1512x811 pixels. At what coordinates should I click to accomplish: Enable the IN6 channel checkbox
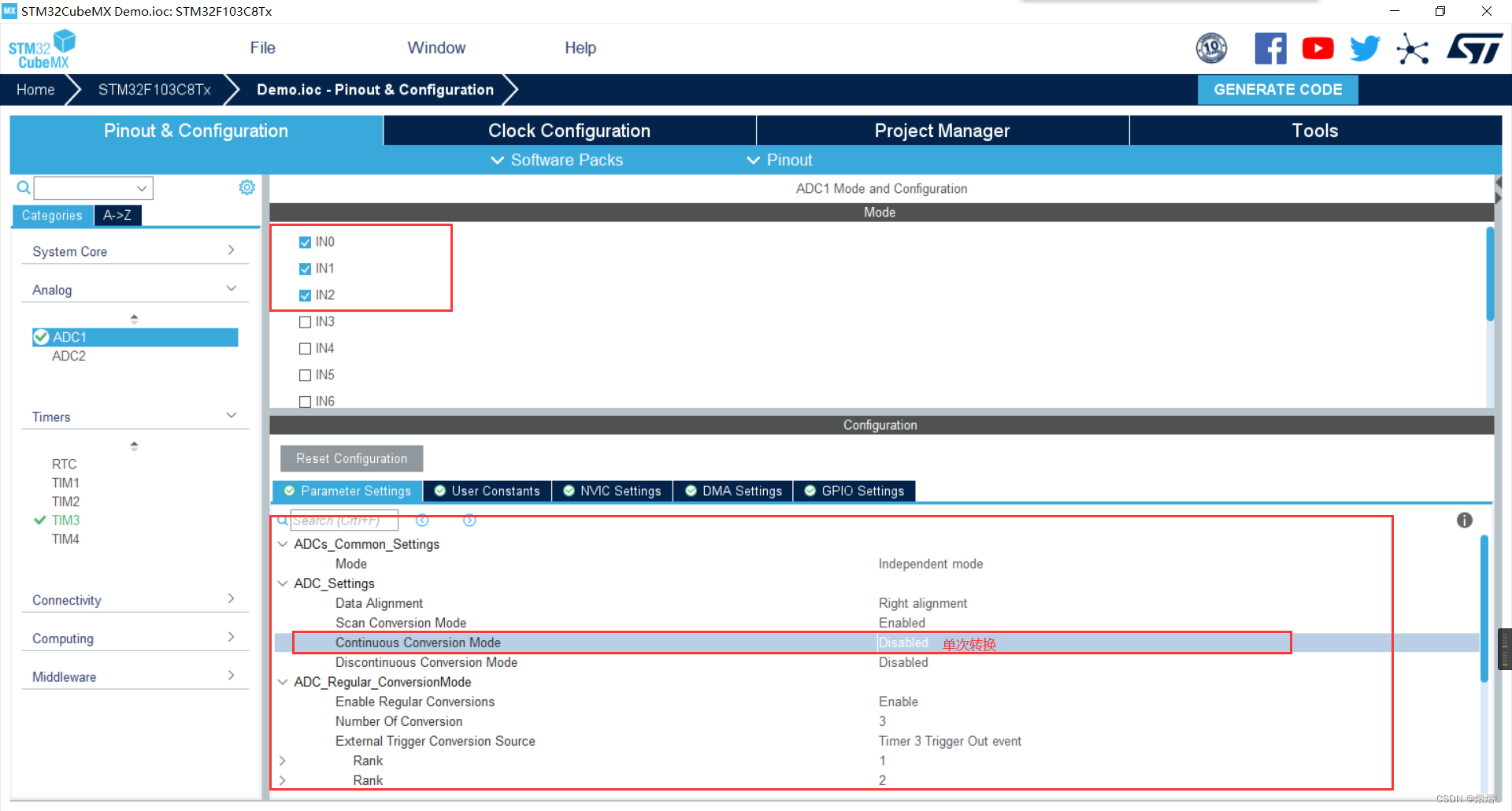click(305, 402)
